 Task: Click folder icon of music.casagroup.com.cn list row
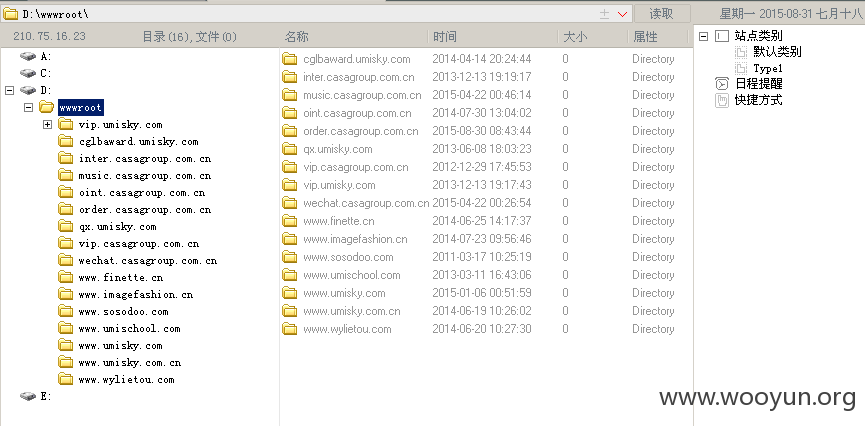point(290,95)
